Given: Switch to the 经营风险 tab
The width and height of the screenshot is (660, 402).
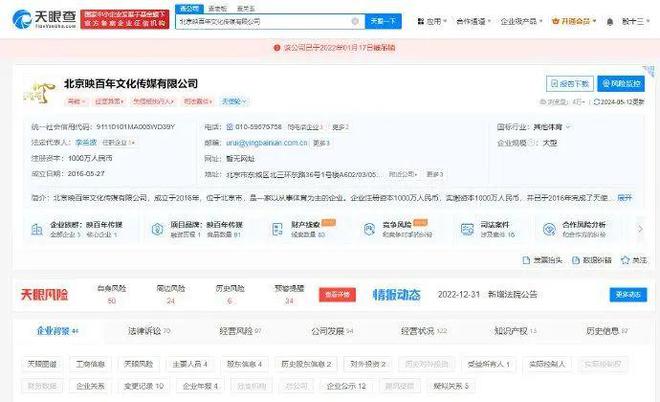Looking at the screenshot, I should [x=240, y=331].
